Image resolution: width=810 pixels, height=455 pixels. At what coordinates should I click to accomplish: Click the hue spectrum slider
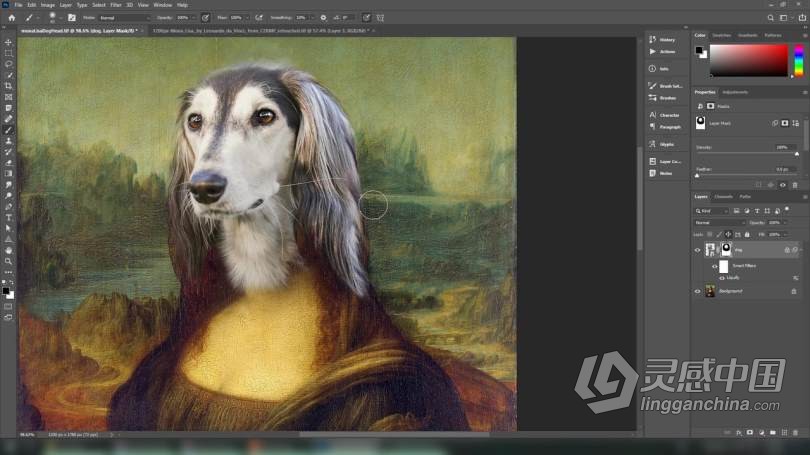[x=799, y=60]
